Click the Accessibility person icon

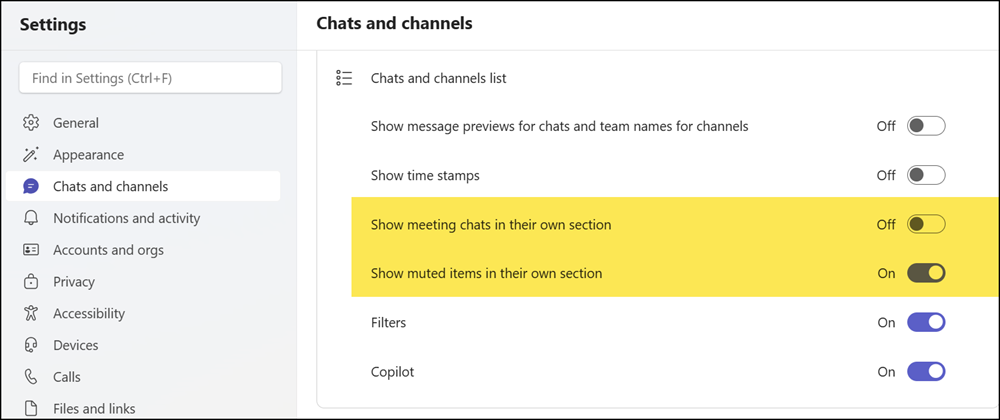[x=31, y=313]
